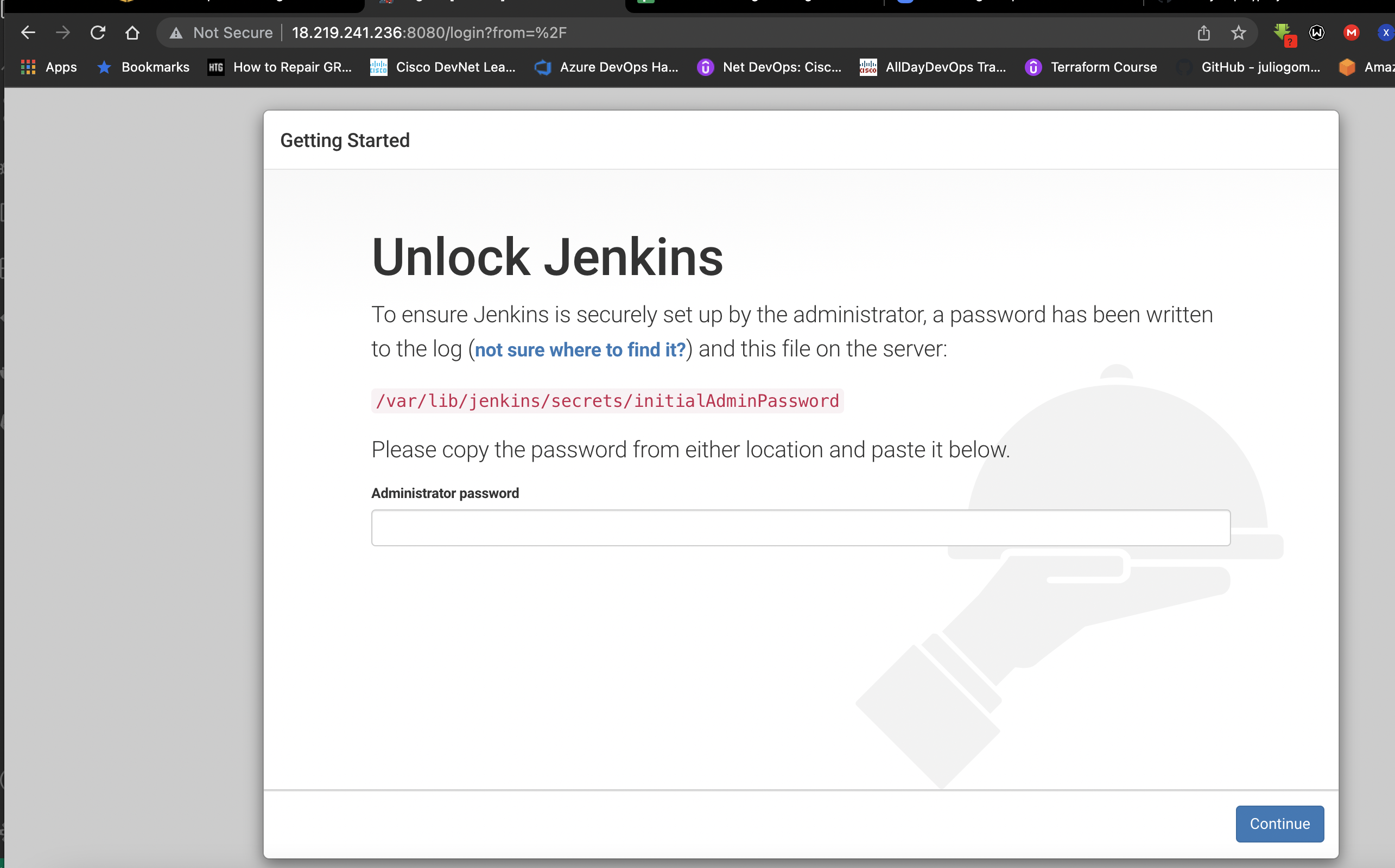
Task: Open the green download extension icon
Action: click(x=1283, y=33)
